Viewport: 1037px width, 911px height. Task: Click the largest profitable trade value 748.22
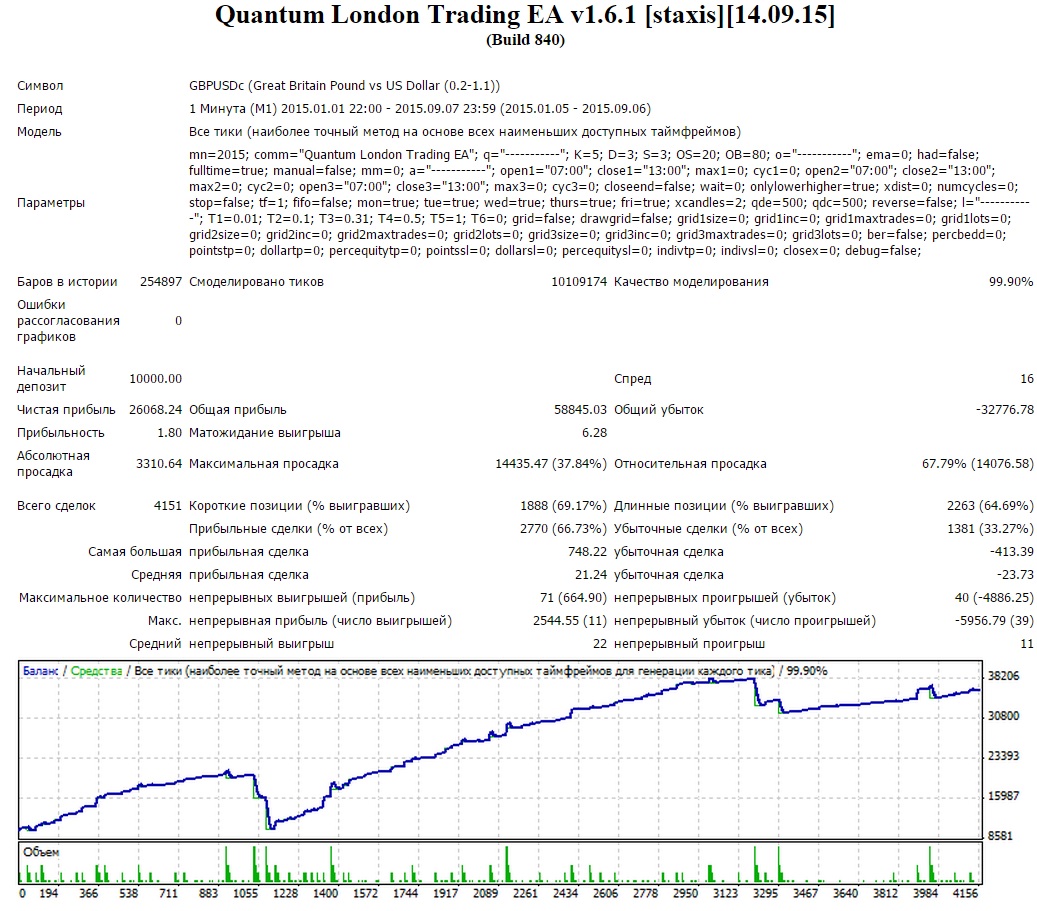click(587, 552)
